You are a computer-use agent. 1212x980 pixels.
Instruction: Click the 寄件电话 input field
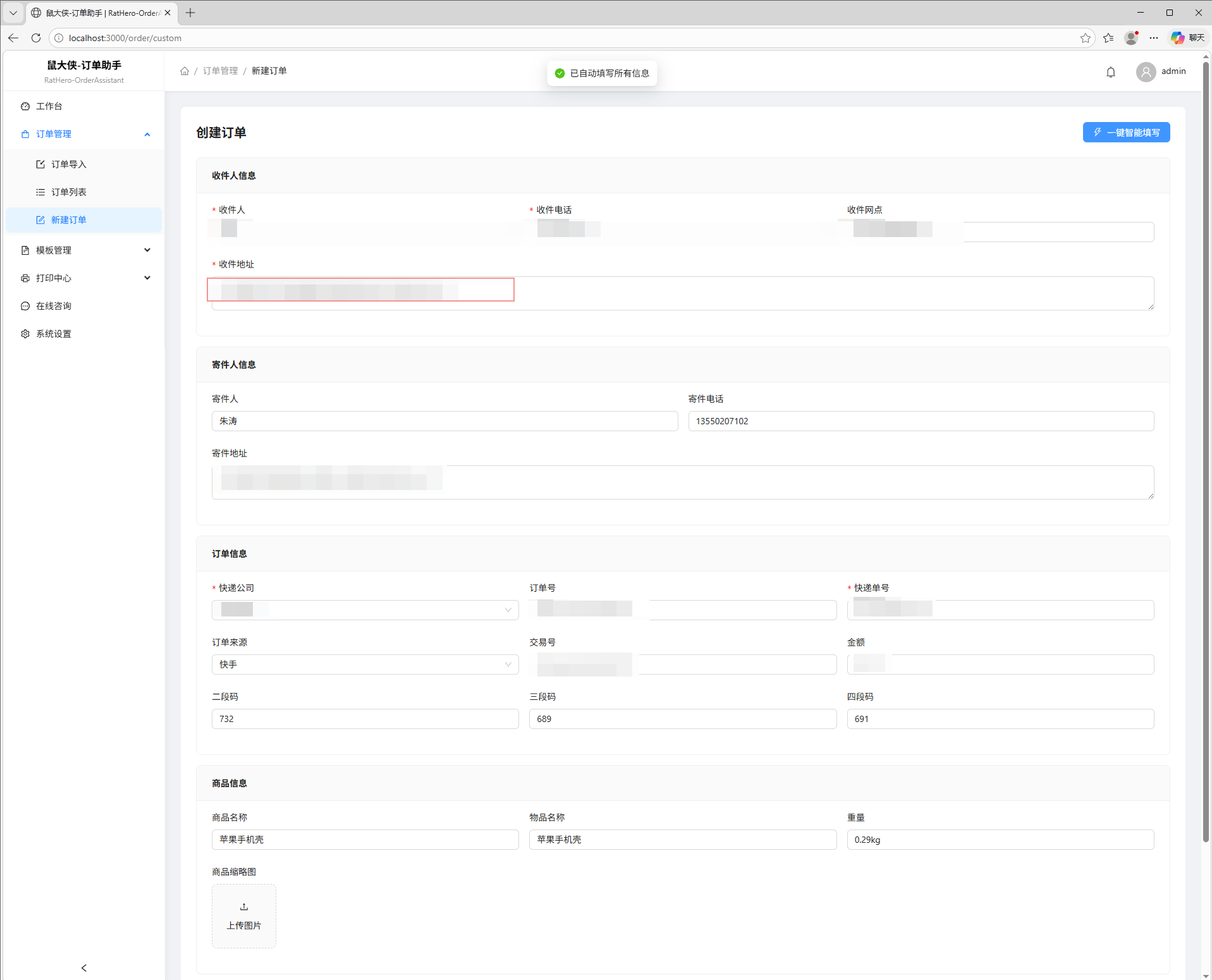point(921,421)
